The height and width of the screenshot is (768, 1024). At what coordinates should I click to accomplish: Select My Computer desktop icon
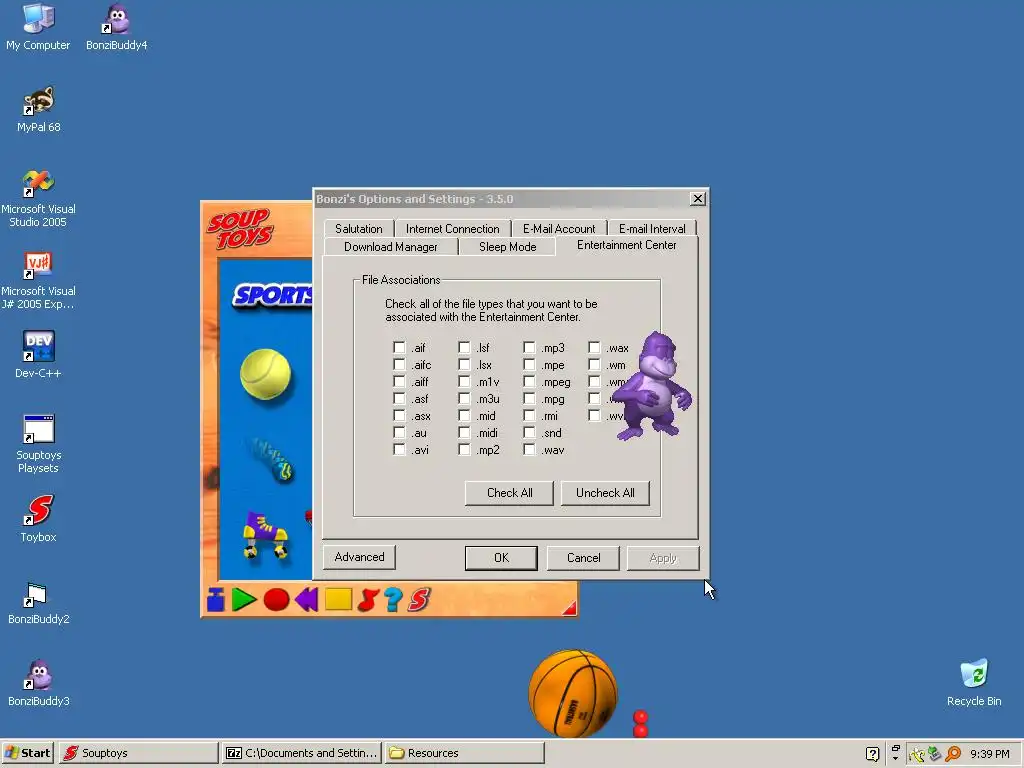(38, 27)
